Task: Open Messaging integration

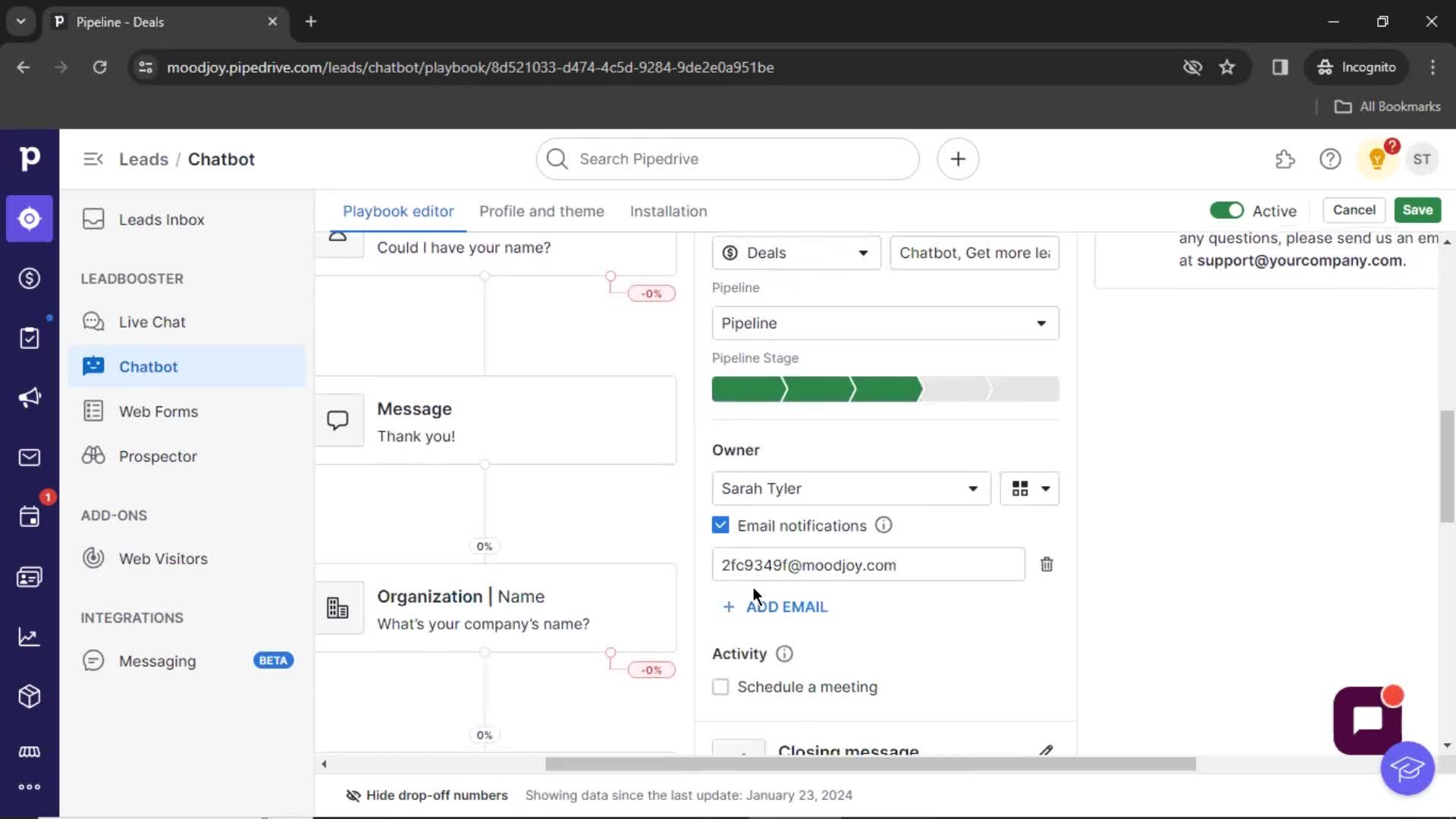Action: pos(187,661)
